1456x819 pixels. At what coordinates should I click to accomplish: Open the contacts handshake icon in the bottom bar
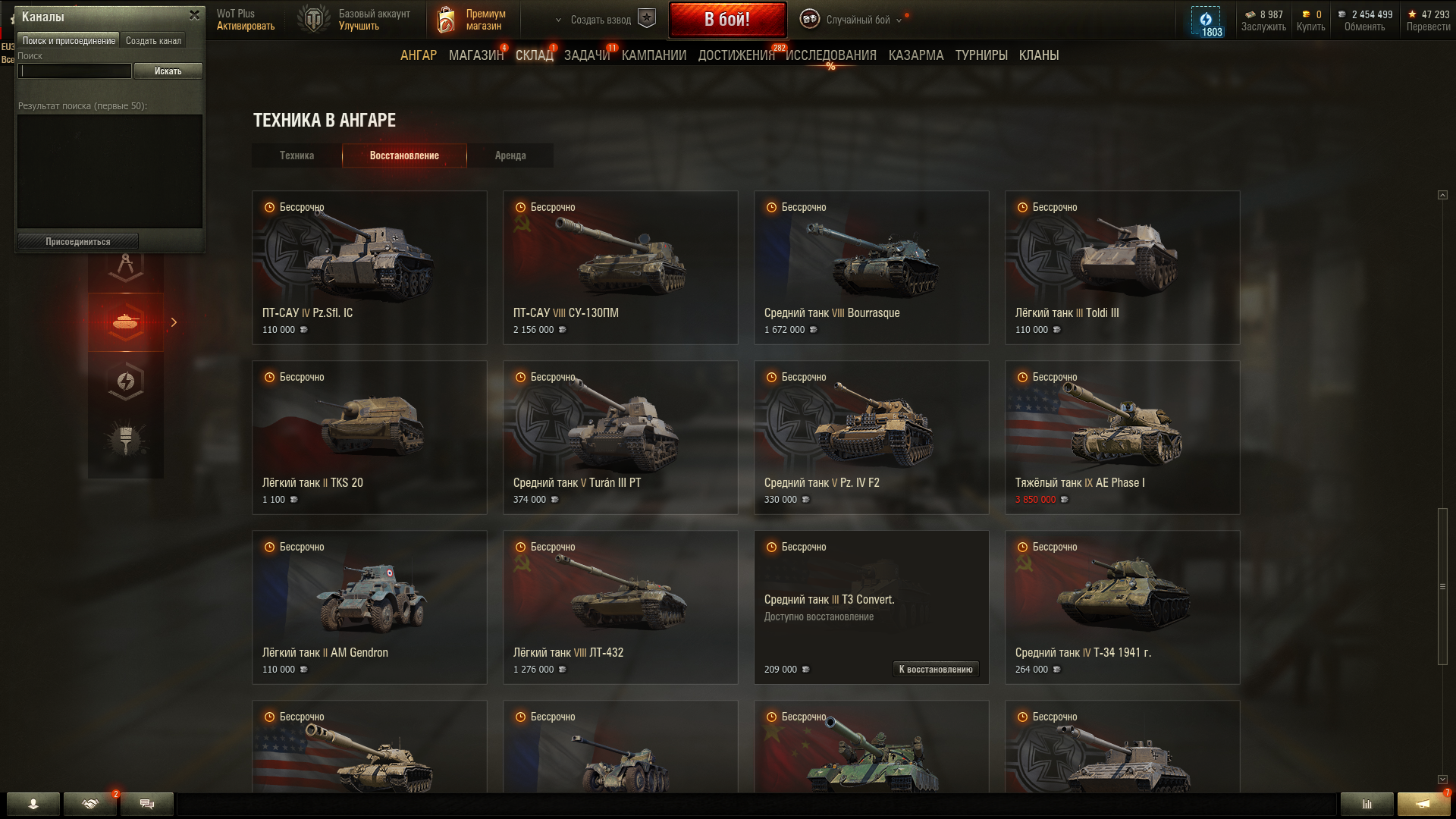click(90, 804)
